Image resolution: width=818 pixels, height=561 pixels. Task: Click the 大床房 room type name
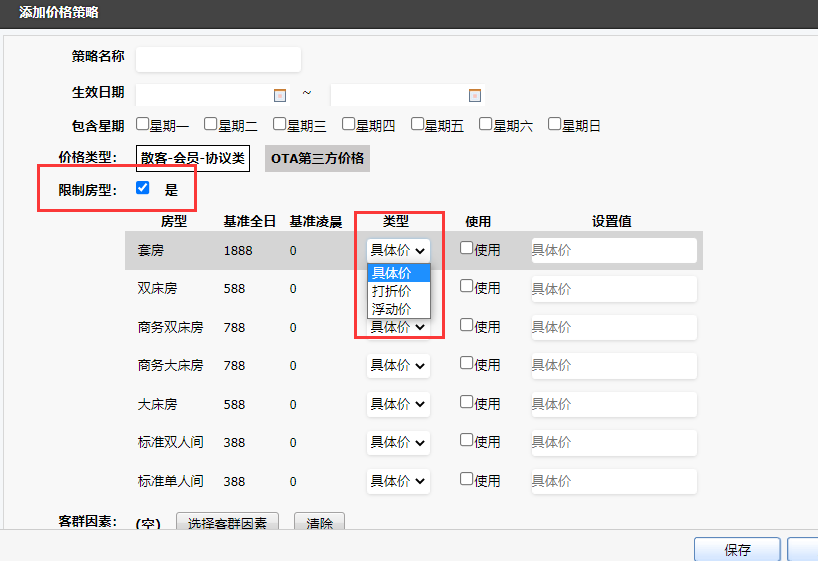pos(158,404)
